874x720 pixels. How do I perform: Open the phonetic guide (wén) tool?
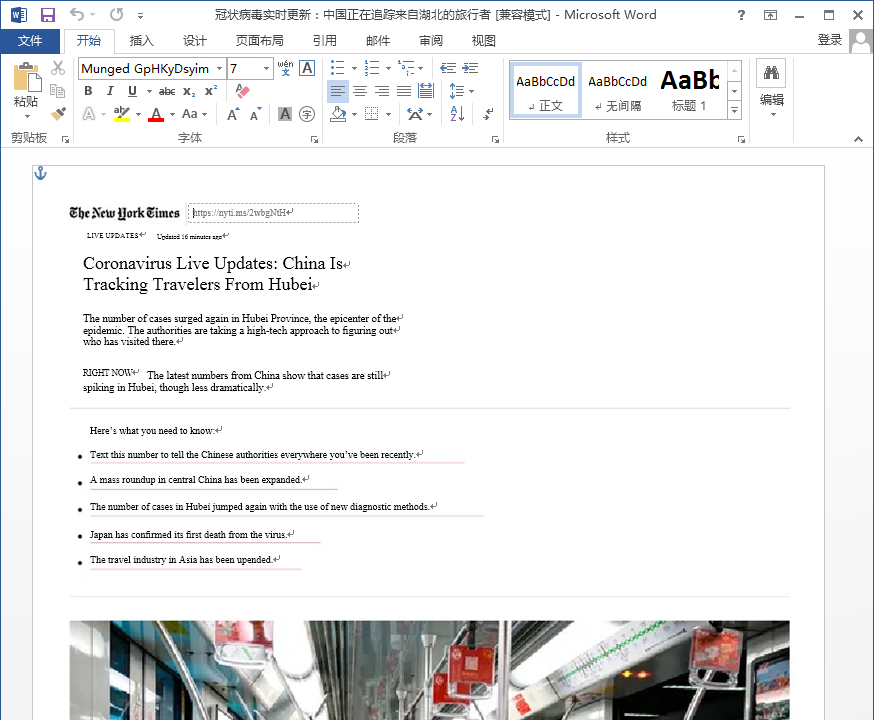[x=285, y=68]
